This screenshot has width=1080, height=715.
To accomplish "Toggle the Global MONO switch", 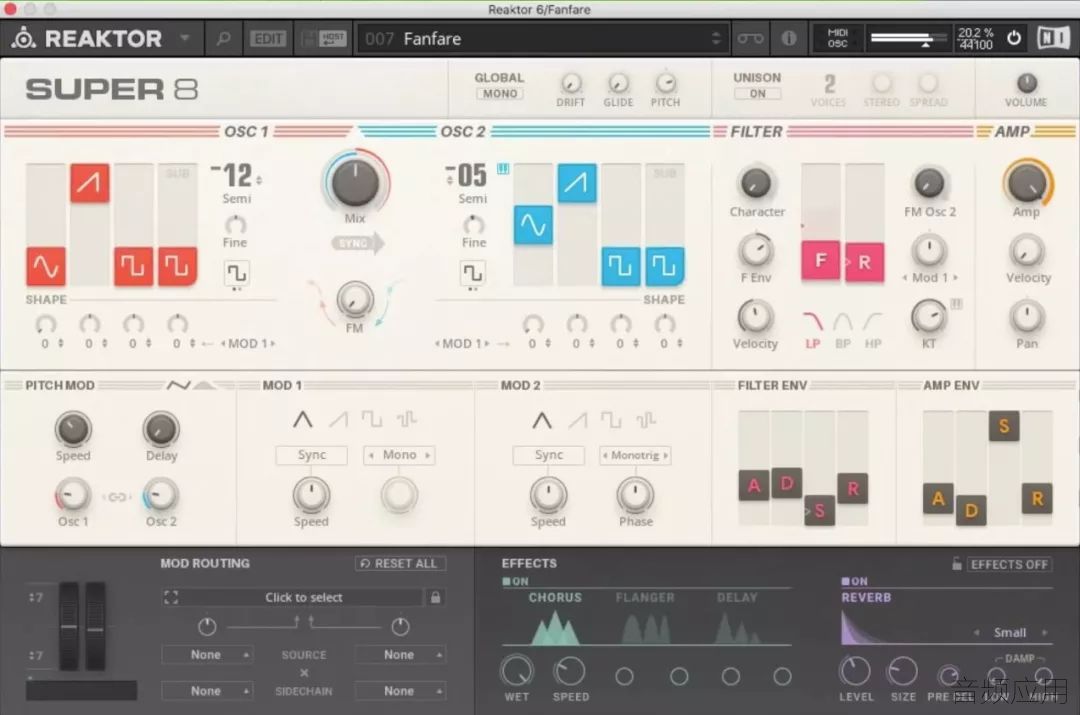I will 500,94.
